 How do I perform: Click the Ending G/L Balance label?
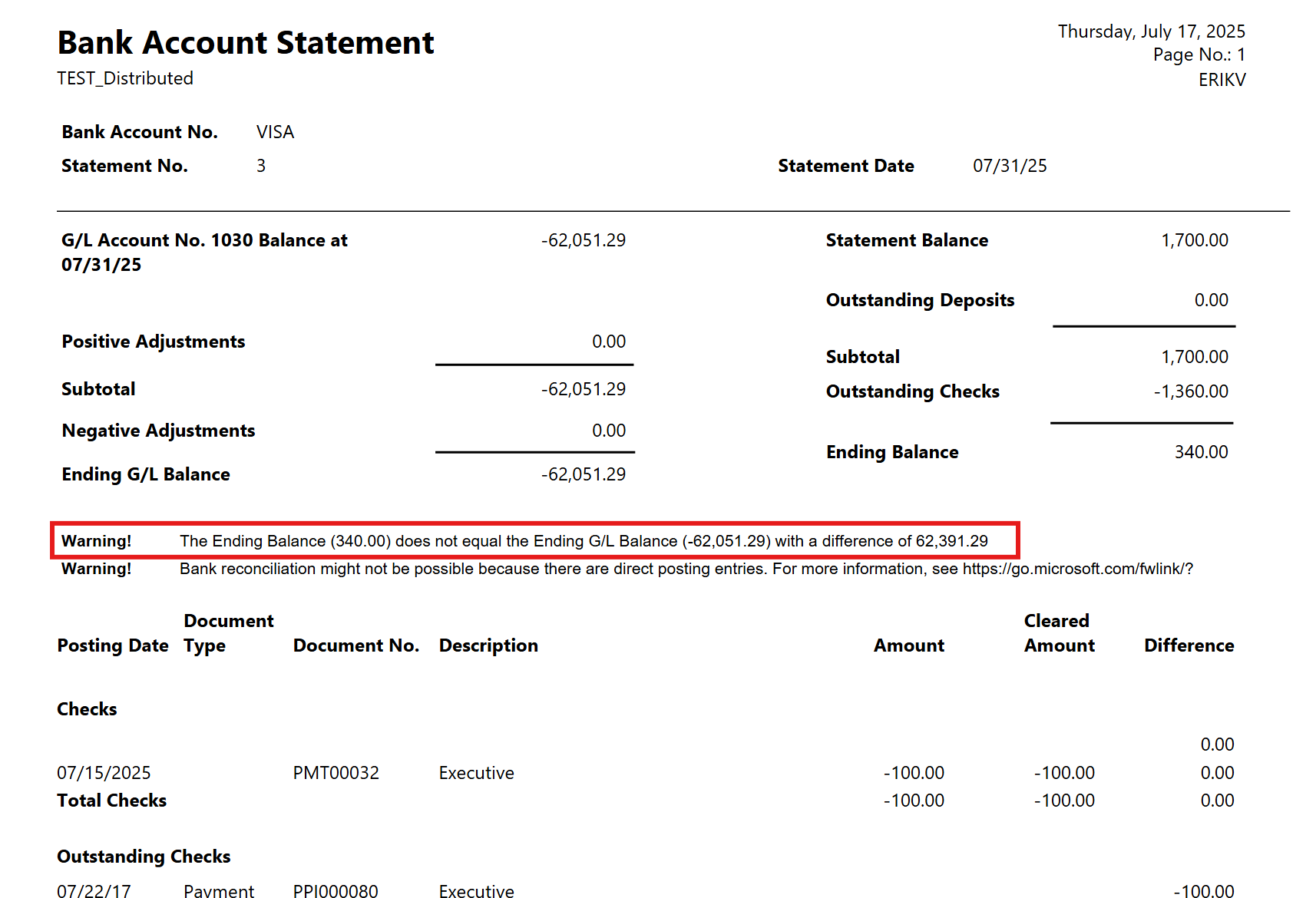[x=146, y=474]
